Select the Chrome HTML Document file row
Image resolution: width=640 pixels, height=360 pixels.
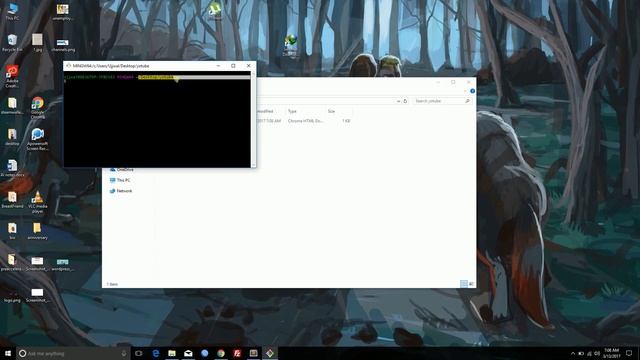click(x=304, y=121)
